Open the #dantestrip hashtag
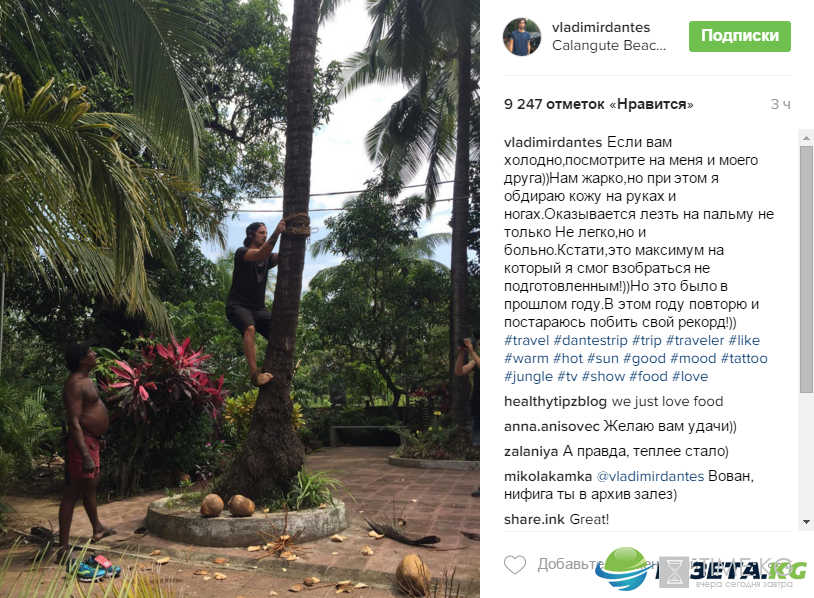The width and height of the screenshot is (814, 598). pos(590,341)
